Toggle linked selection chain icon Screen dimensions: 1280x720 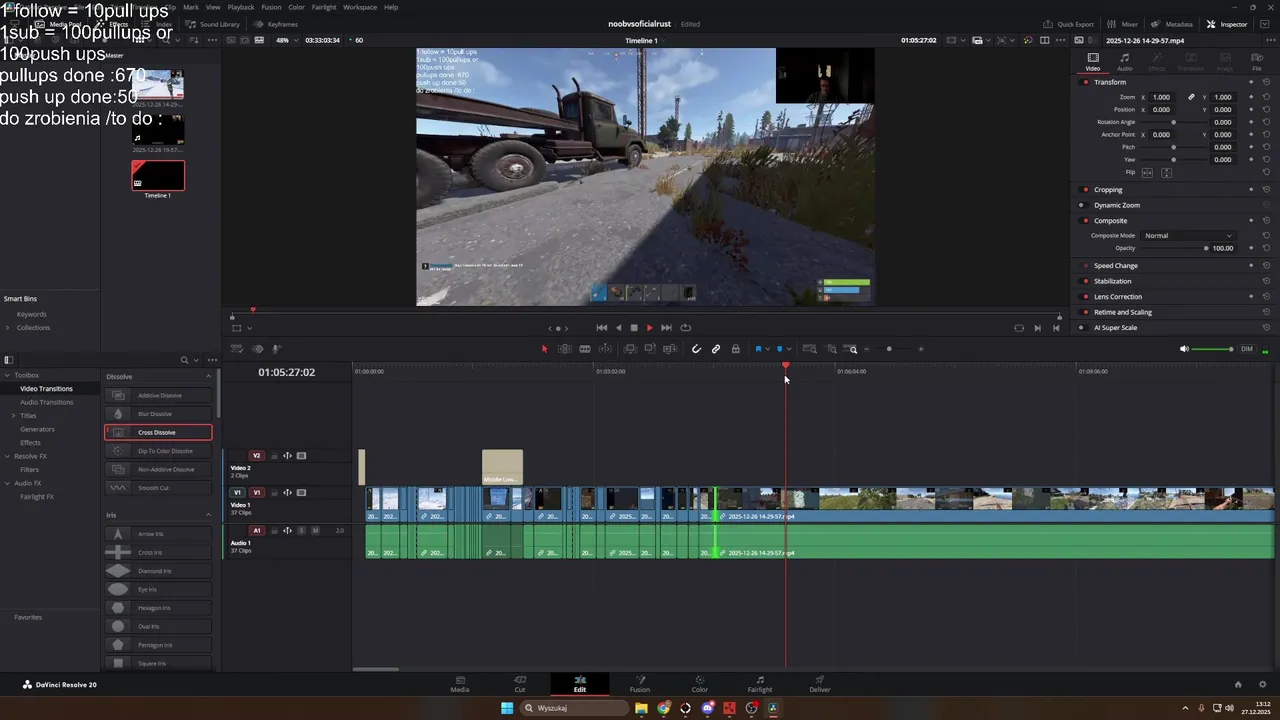(716, 349)
